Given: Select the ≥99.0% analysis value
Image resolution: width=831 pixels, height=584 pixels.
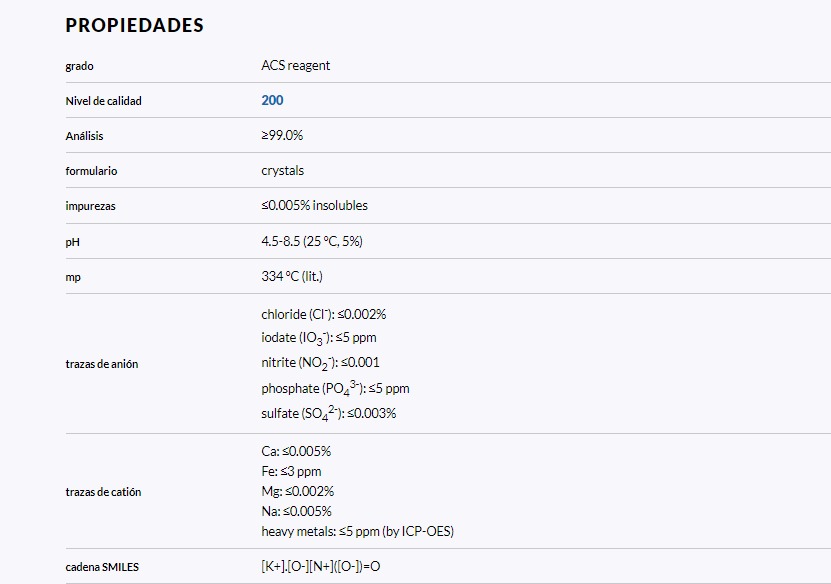Looking at the screenshot, I should coord(282,135).
